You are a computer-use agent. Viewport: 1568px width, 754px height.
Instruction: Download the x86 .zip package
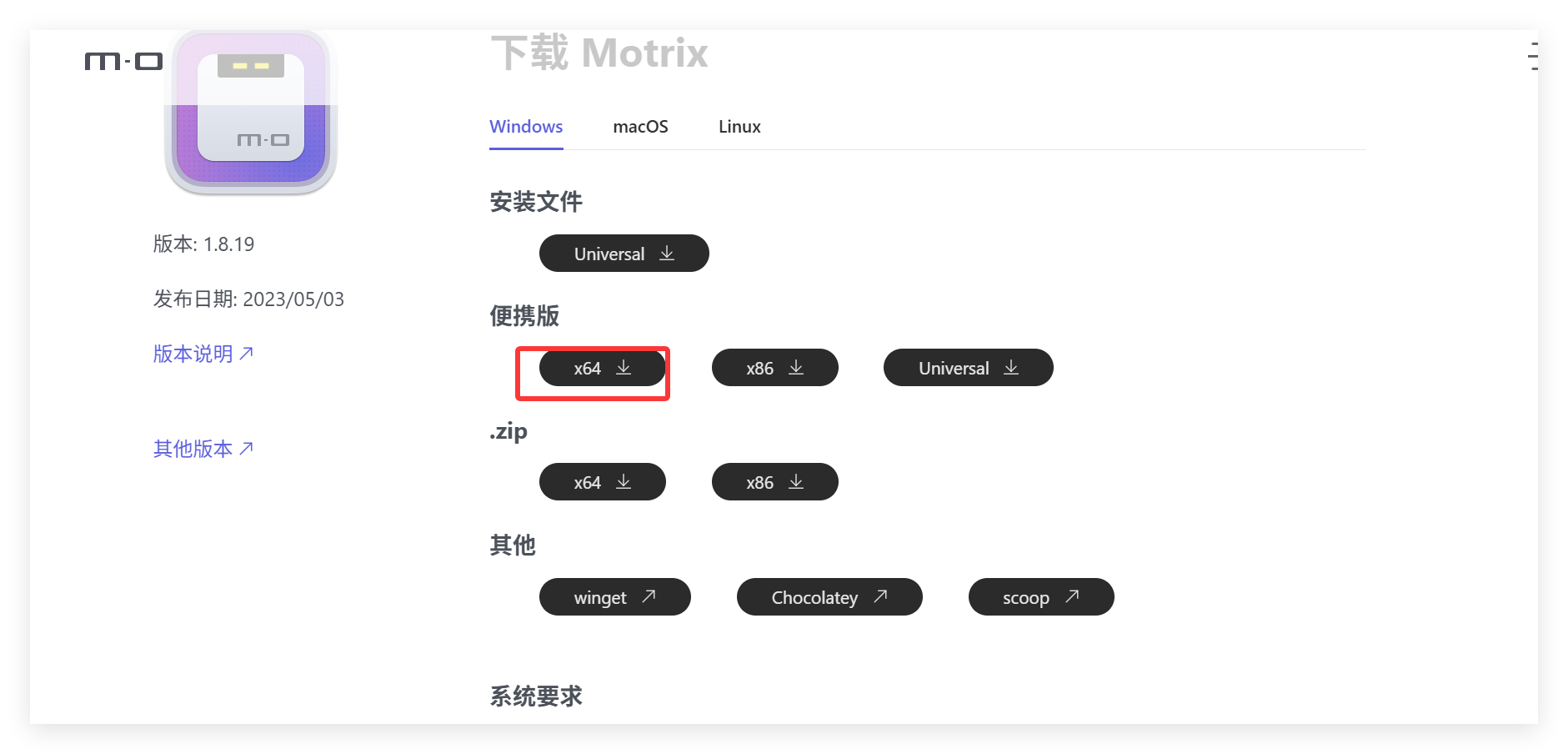pyautogui.click(x=775, y=482)
